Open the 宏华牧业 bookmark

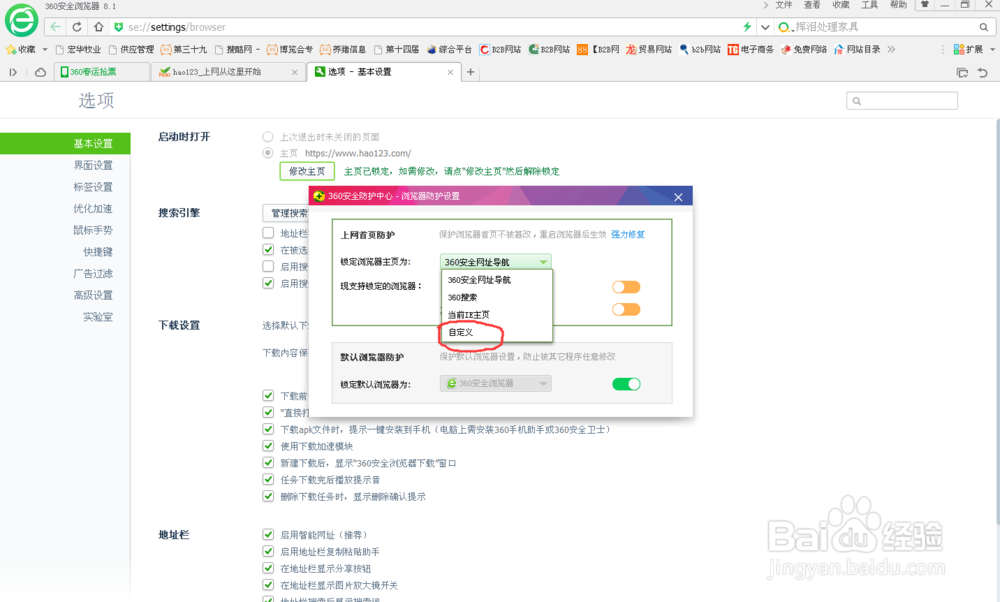pyautogui.click(x=78, y=49)
